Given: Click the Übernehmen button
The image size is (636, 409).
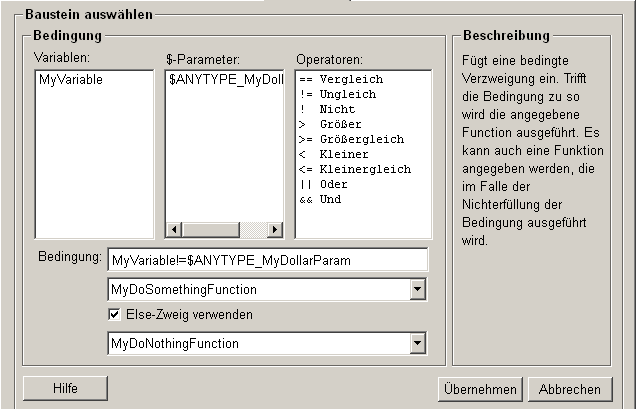Looking at the screenshot, I should pos(479,389).
